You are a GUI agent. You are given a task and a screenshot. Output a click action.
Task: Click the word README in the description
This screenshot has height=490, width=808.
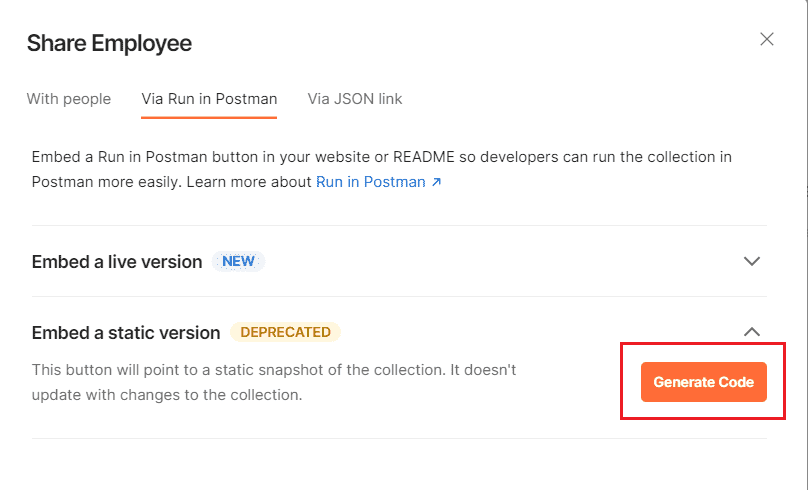424,157
